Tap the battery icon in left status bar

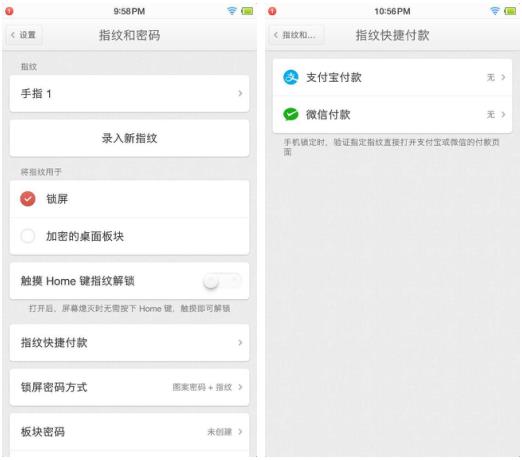(x=247, y=11)
